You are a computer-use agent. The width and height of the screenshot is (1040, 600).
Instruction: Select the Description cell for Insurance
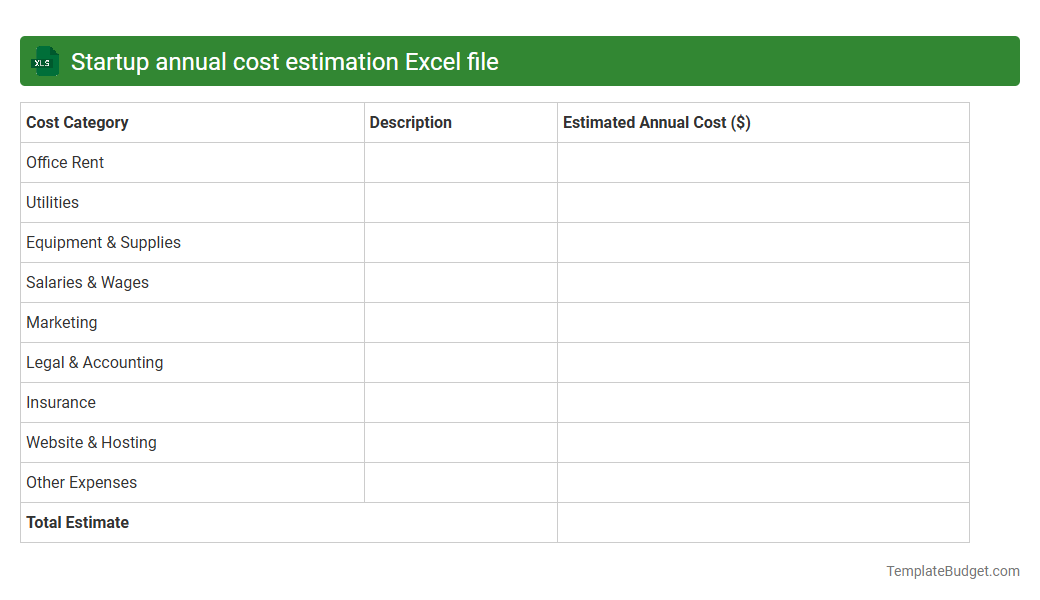tap(460, 402)
